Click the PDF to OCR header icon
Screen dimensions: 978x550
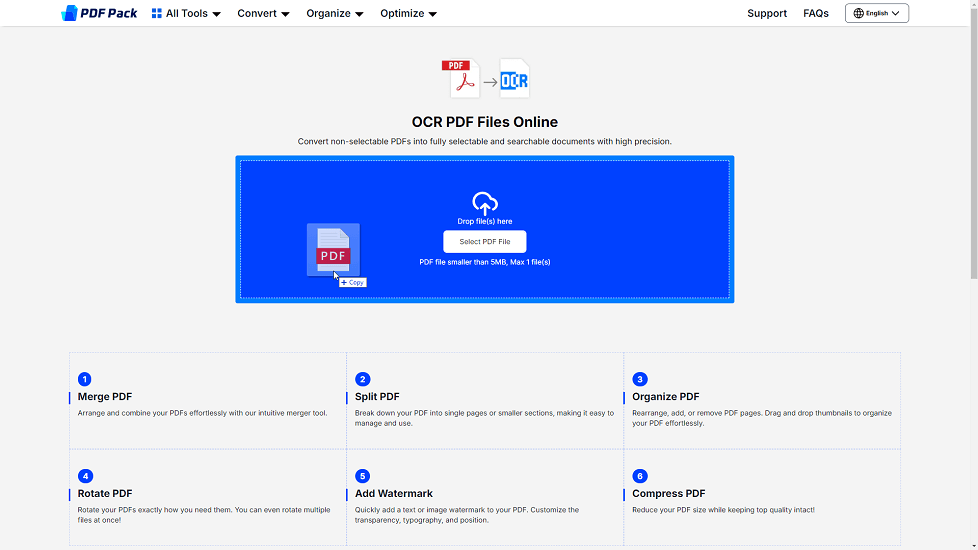[485, 79]
